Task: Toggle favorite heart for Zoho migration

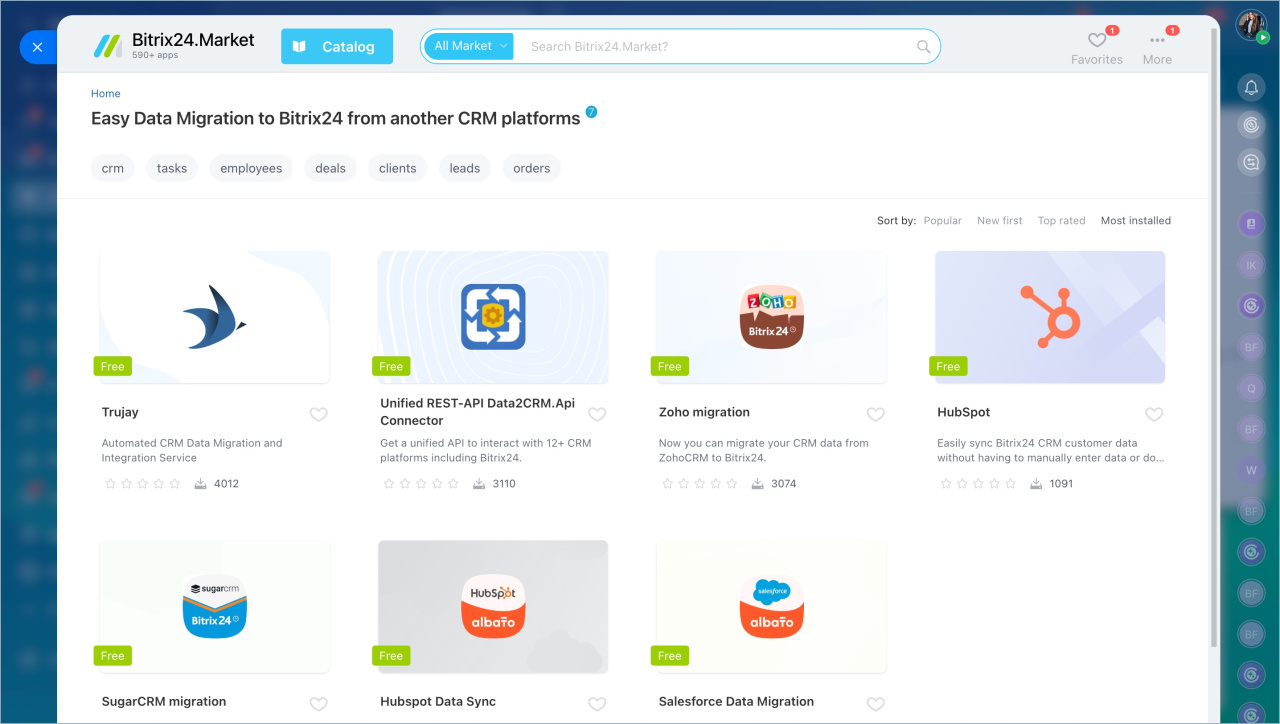Action: click(875, 414)
